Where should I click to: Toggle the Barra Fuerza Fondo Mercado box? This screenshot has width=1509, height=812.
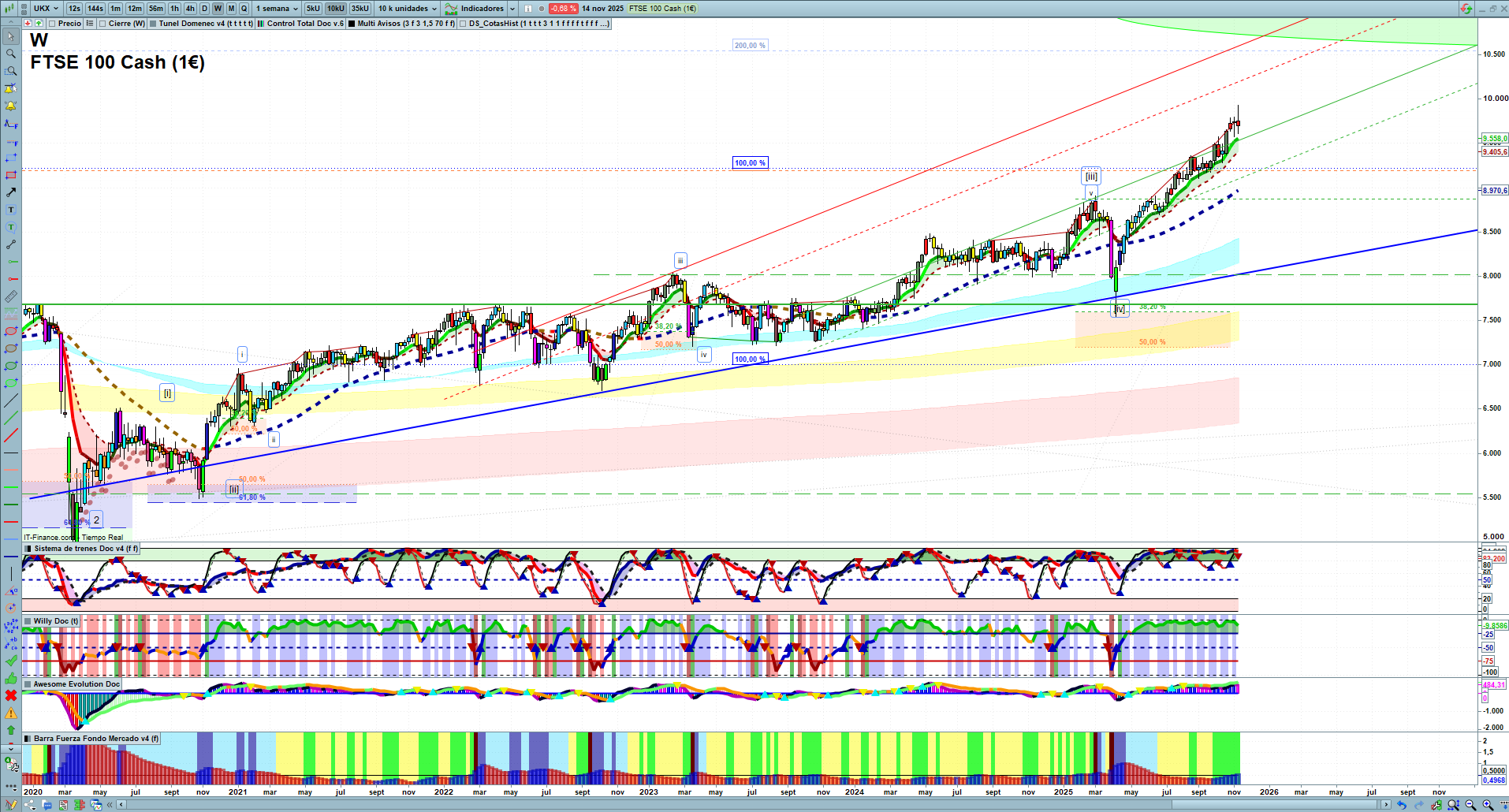[x=28, y=739]
